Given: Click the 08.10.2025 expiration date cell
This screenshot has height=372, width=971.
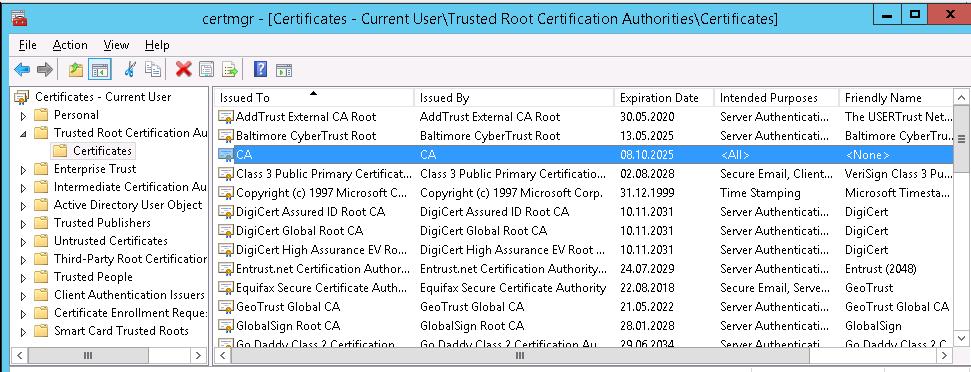Looking at the screenshot, I should [x=647, y=155].
